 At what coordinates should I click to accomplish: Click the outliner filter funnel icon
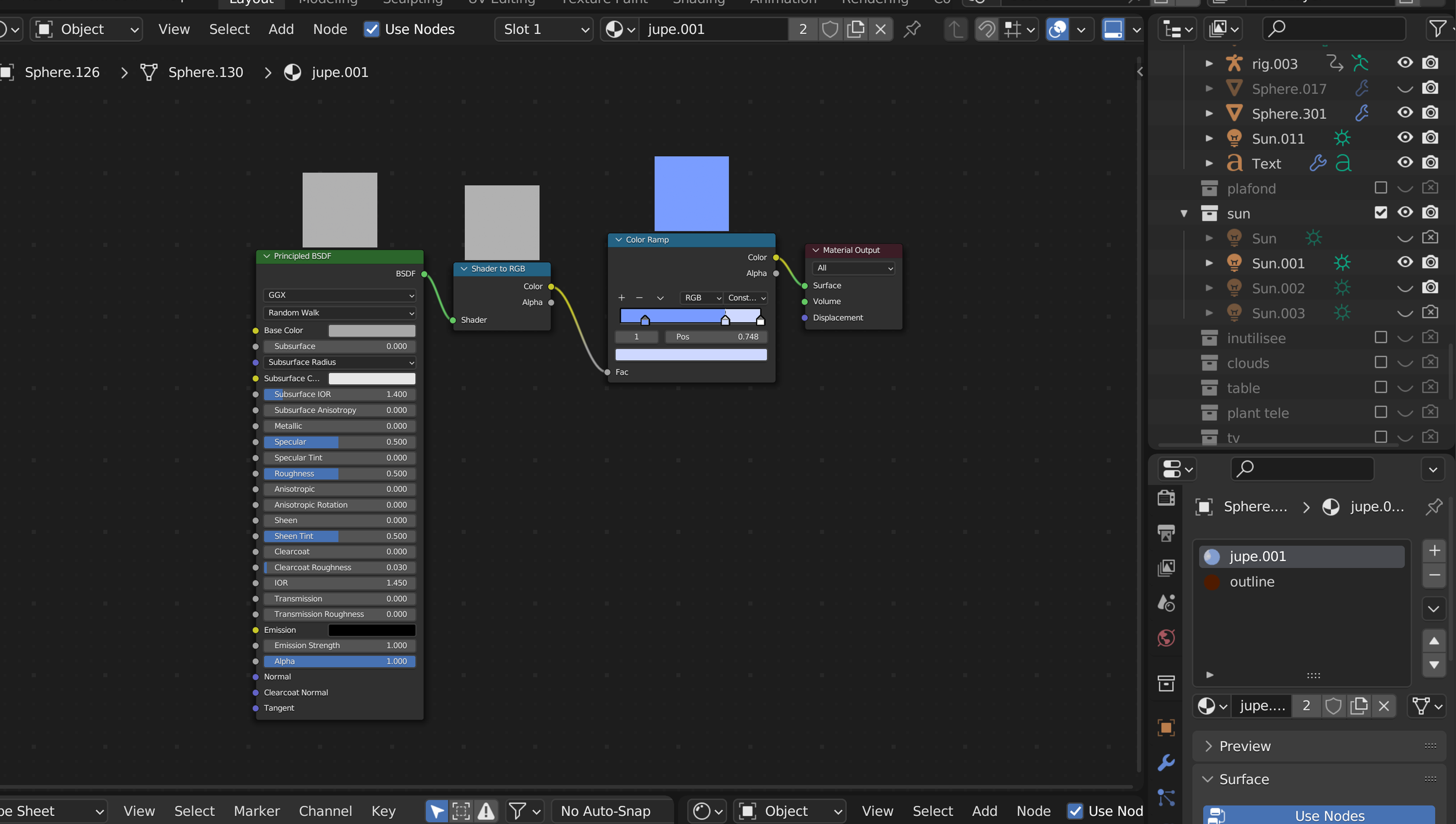pyautogui.click(x=1437, y=29)
